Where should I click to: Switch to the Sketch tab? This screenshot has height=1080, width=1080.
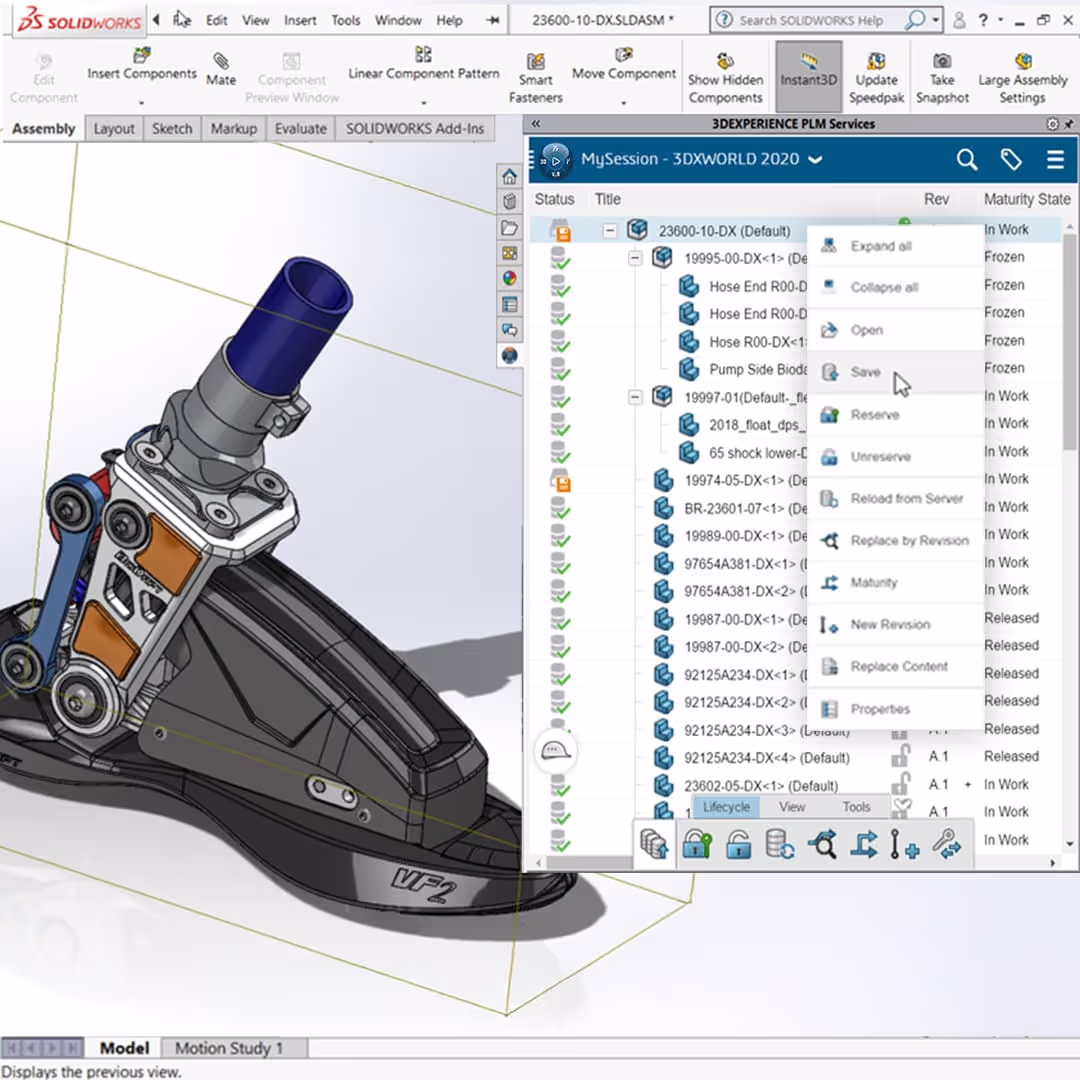pyautogui.click(x=172, y=129)
